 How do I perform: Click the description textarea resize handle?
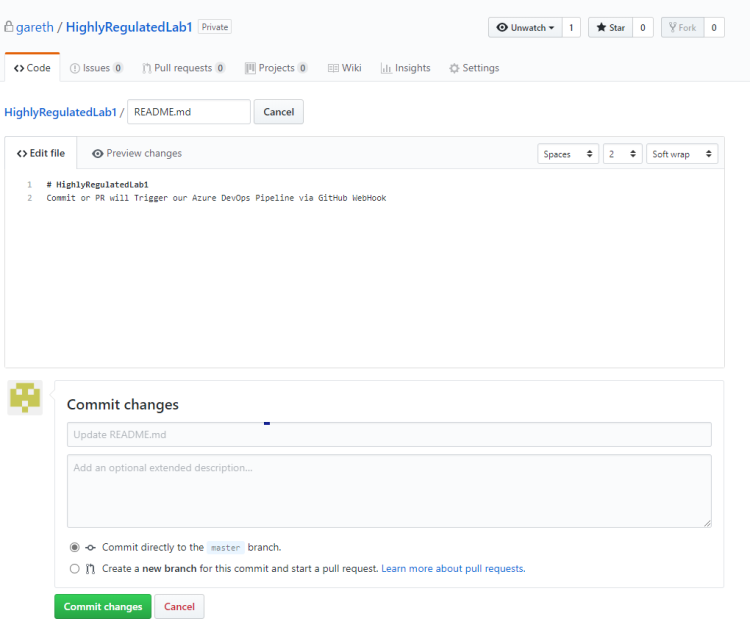(x=707, y=523)
